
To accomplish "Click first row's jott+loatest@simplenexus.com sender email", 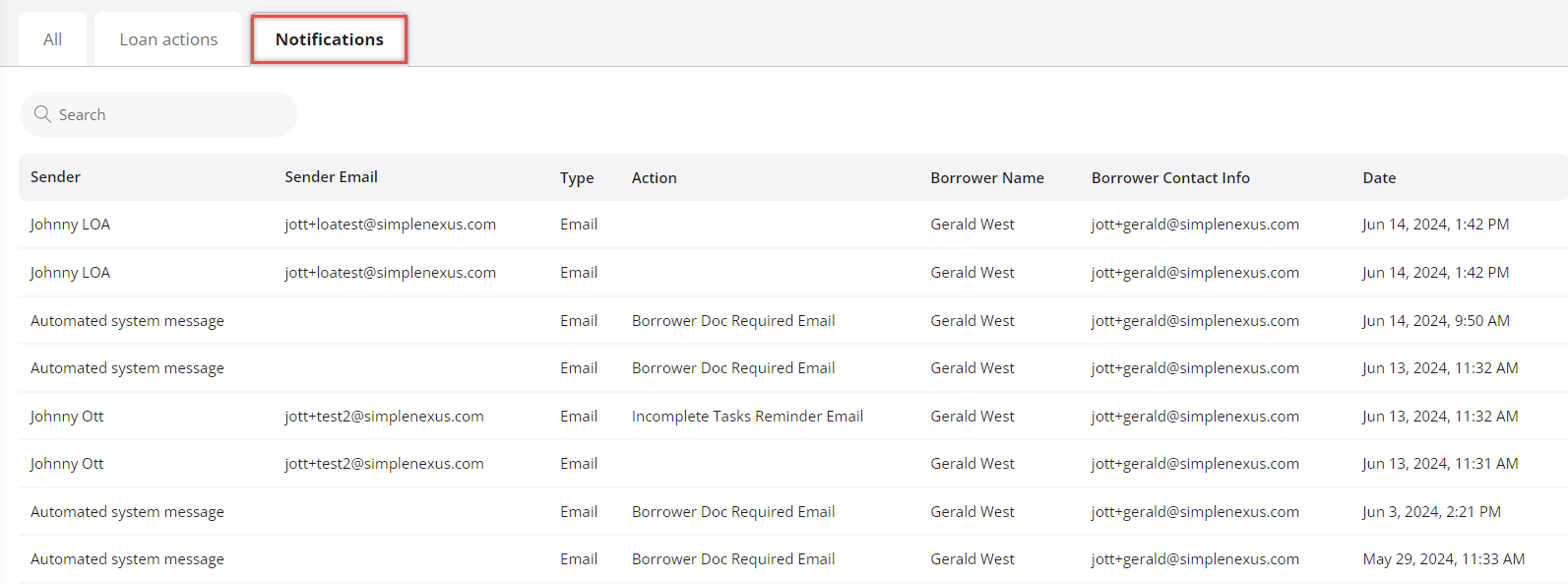I will coord(390,225).
